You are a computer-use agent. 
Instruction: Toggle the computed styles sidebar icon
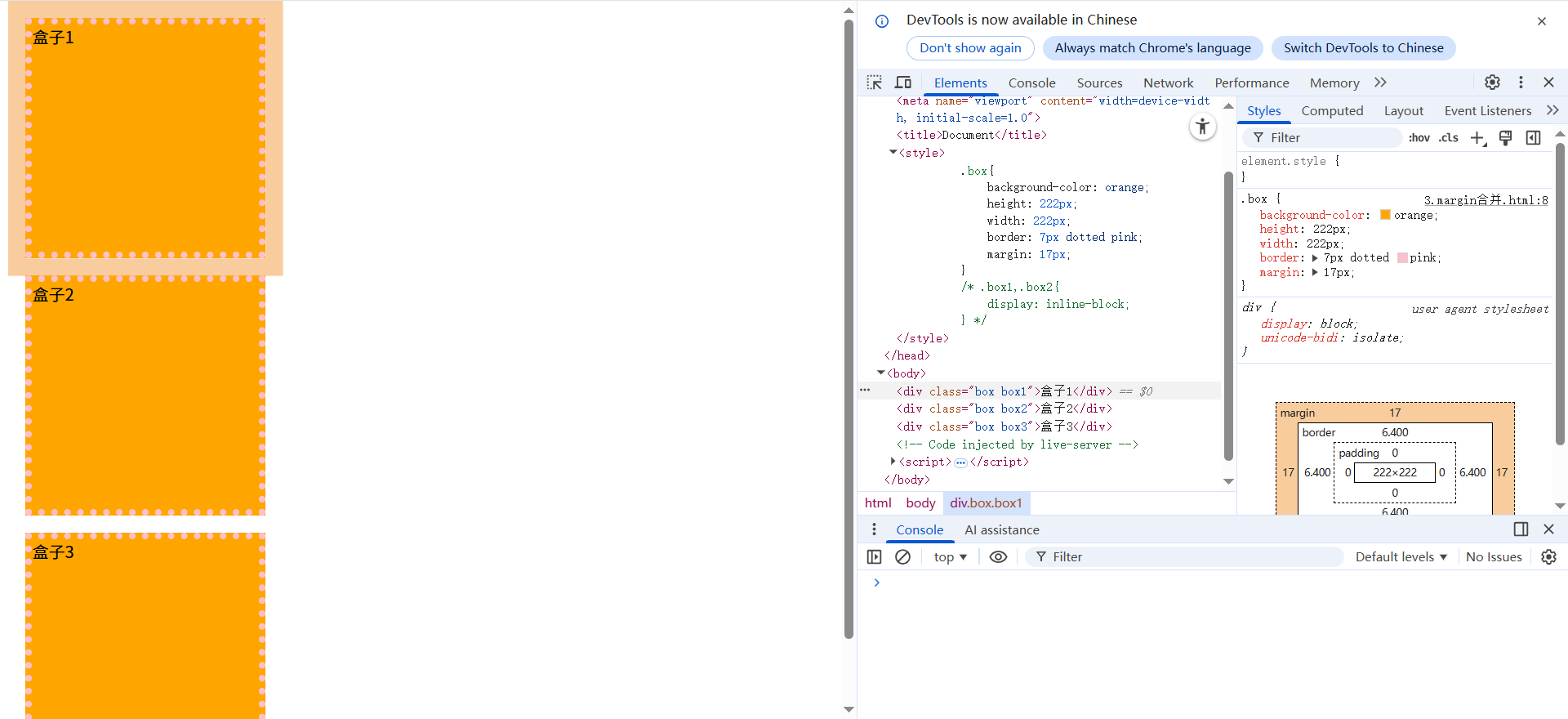(x=1534, y=138)
